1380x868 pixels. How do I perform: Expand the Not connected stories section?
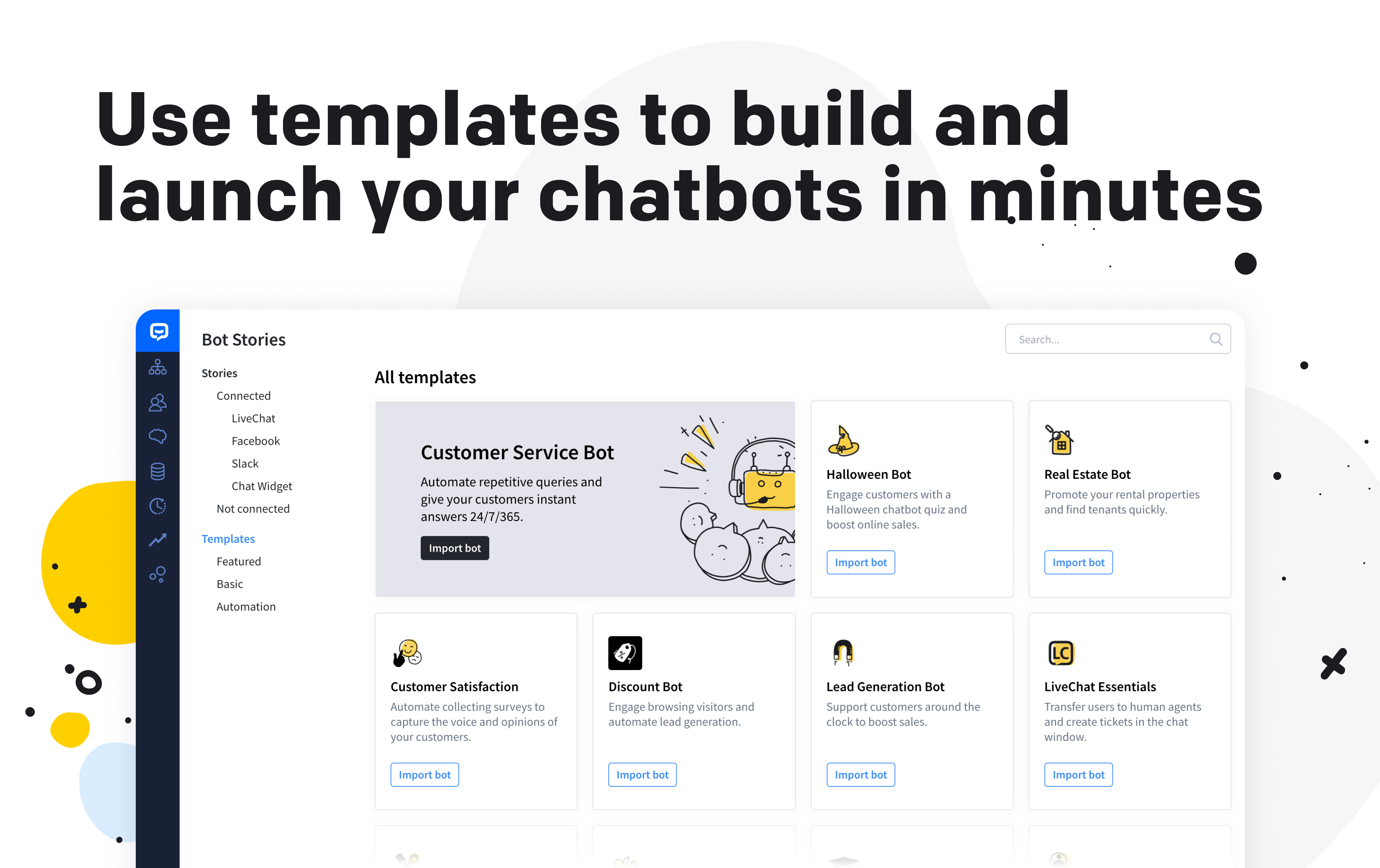(x=253, y=509)
